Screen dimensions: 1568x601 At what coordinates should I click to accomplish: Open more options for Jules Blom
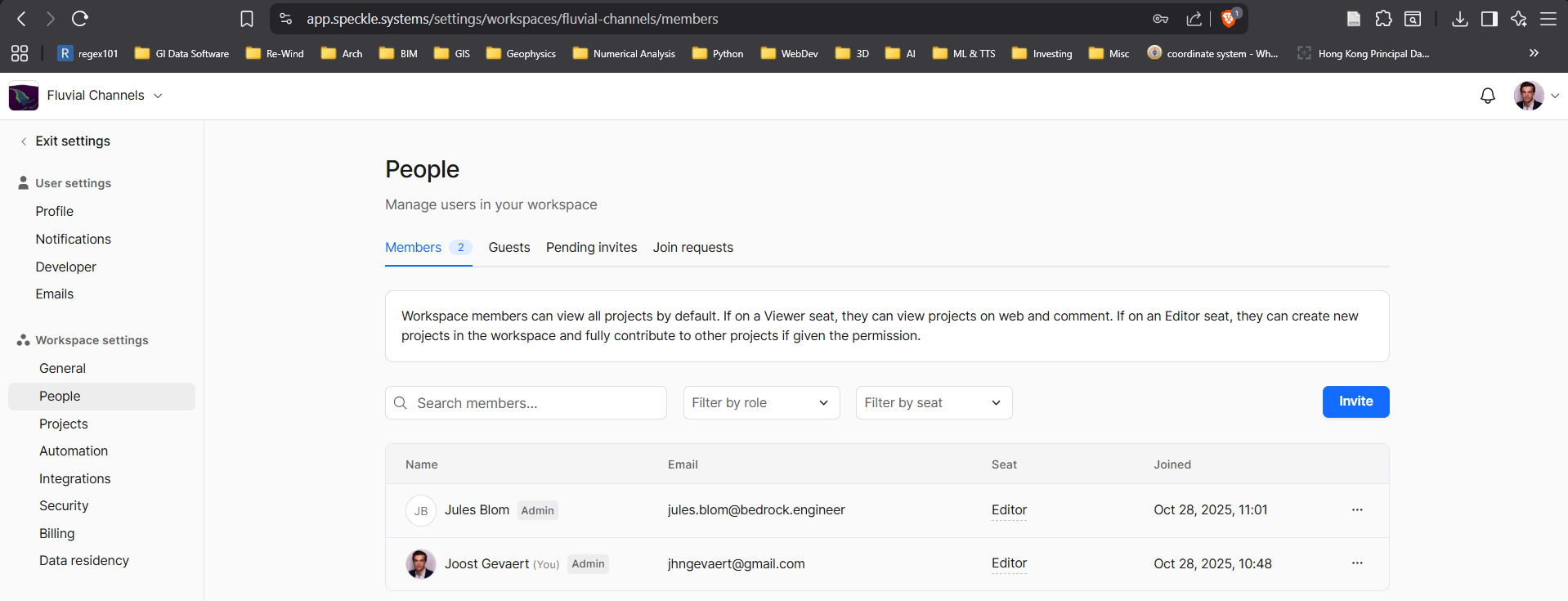click(1356, 510)
